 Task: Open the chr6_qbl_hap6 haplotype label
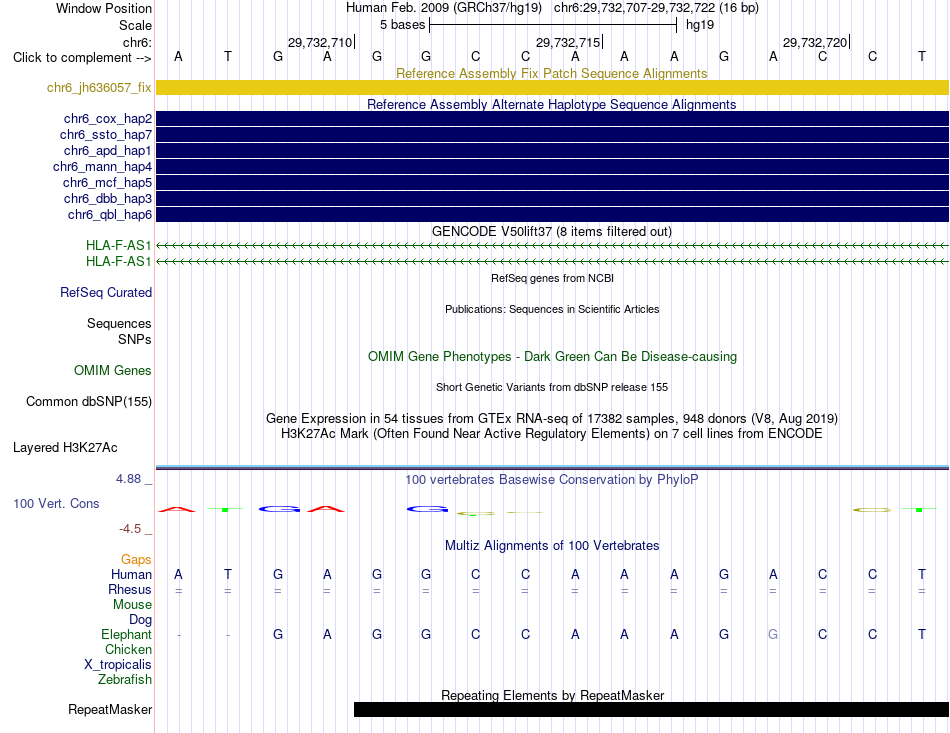tap(110, 214)
